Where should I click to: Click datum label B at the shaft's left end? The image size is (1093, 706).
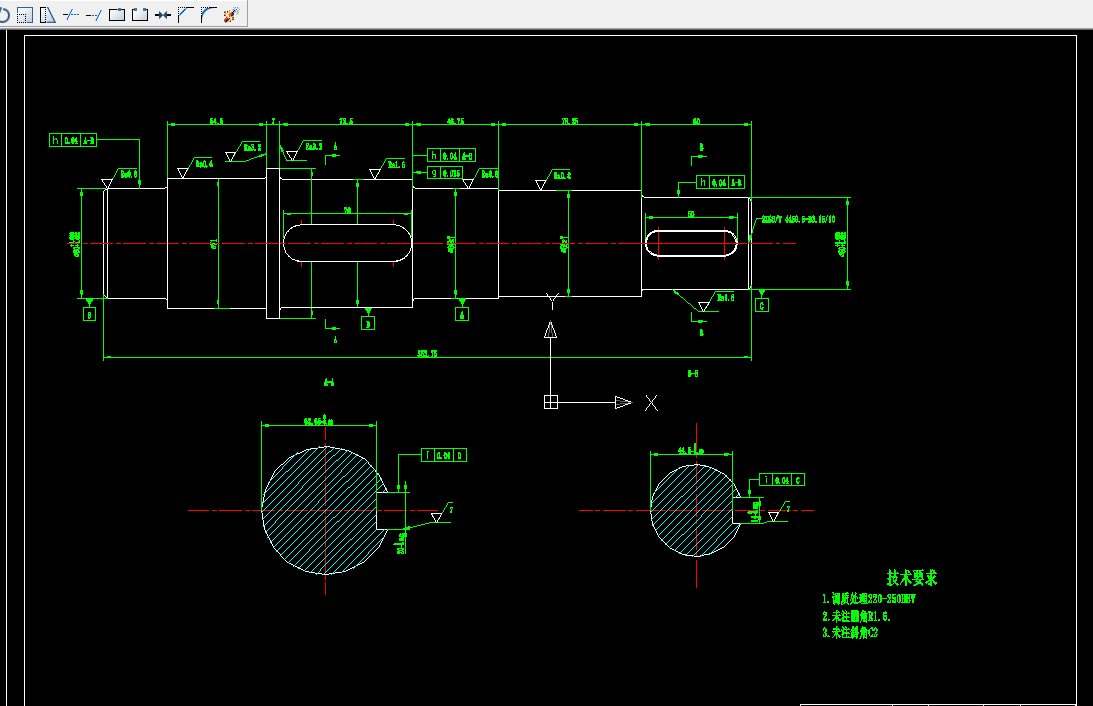point(89,314)
